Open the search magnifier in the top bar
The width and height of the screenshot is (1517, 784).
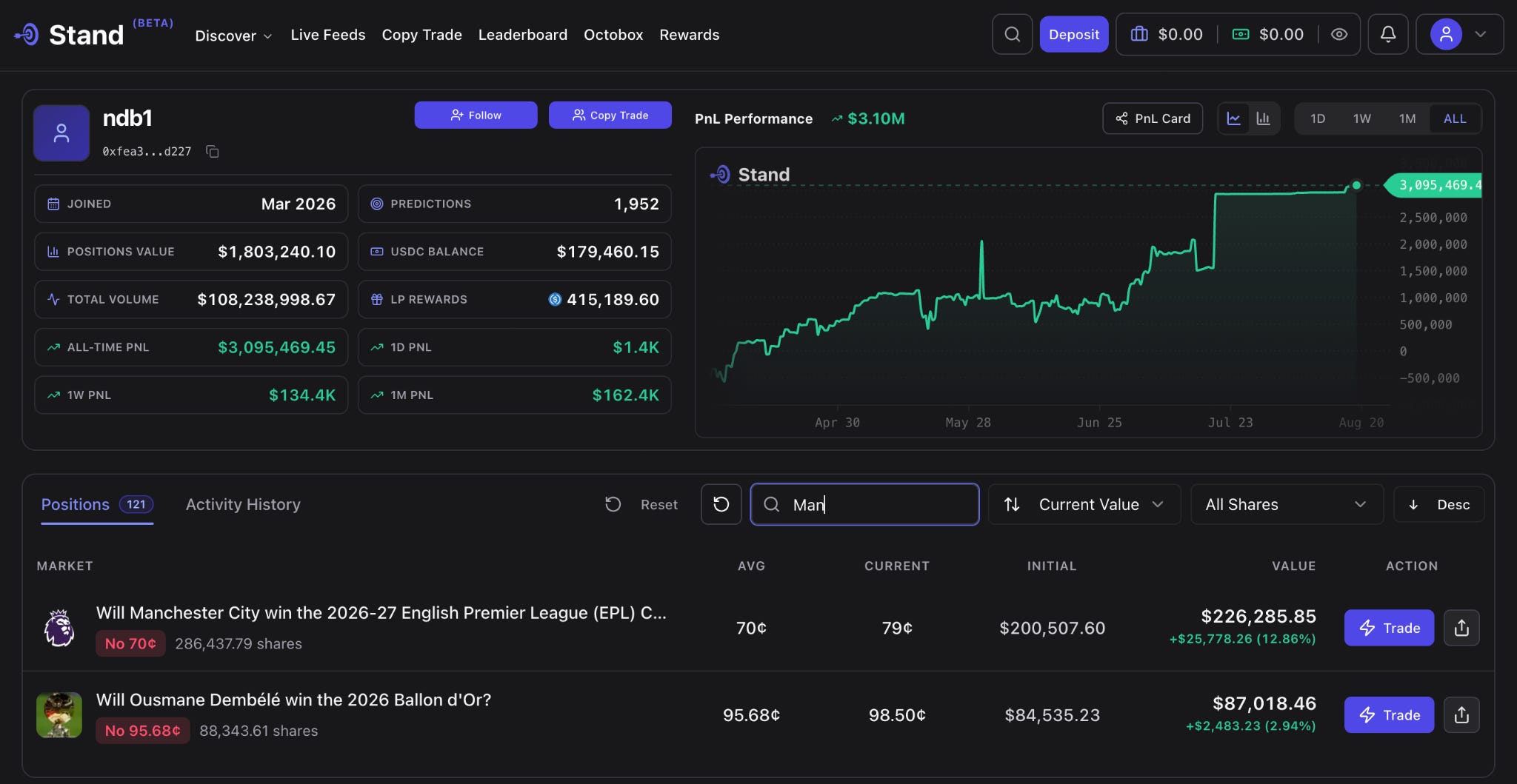tap(1012, 34)
